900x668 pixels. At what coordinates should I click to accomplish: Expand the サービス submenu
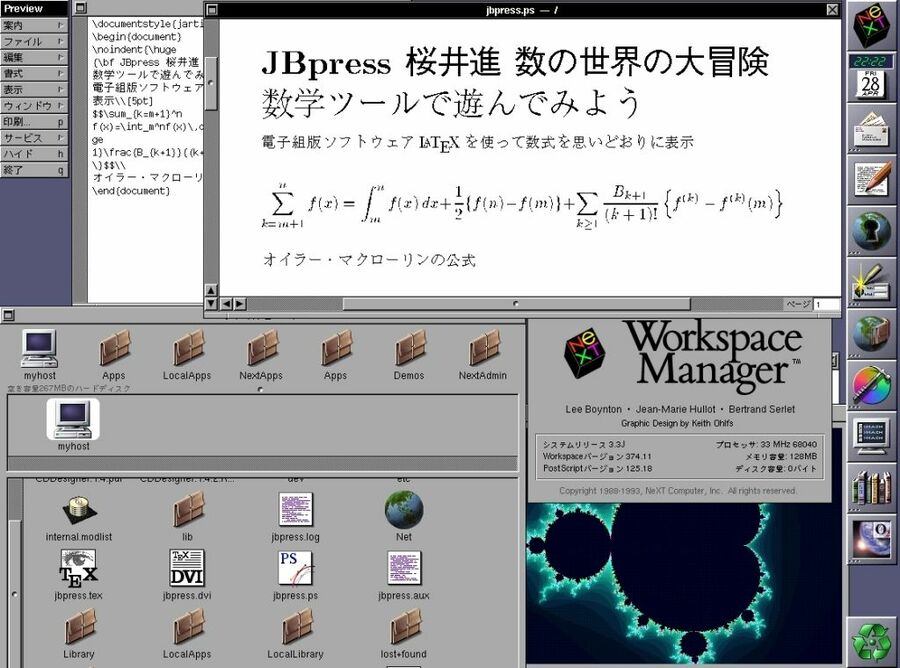(35, 138)
